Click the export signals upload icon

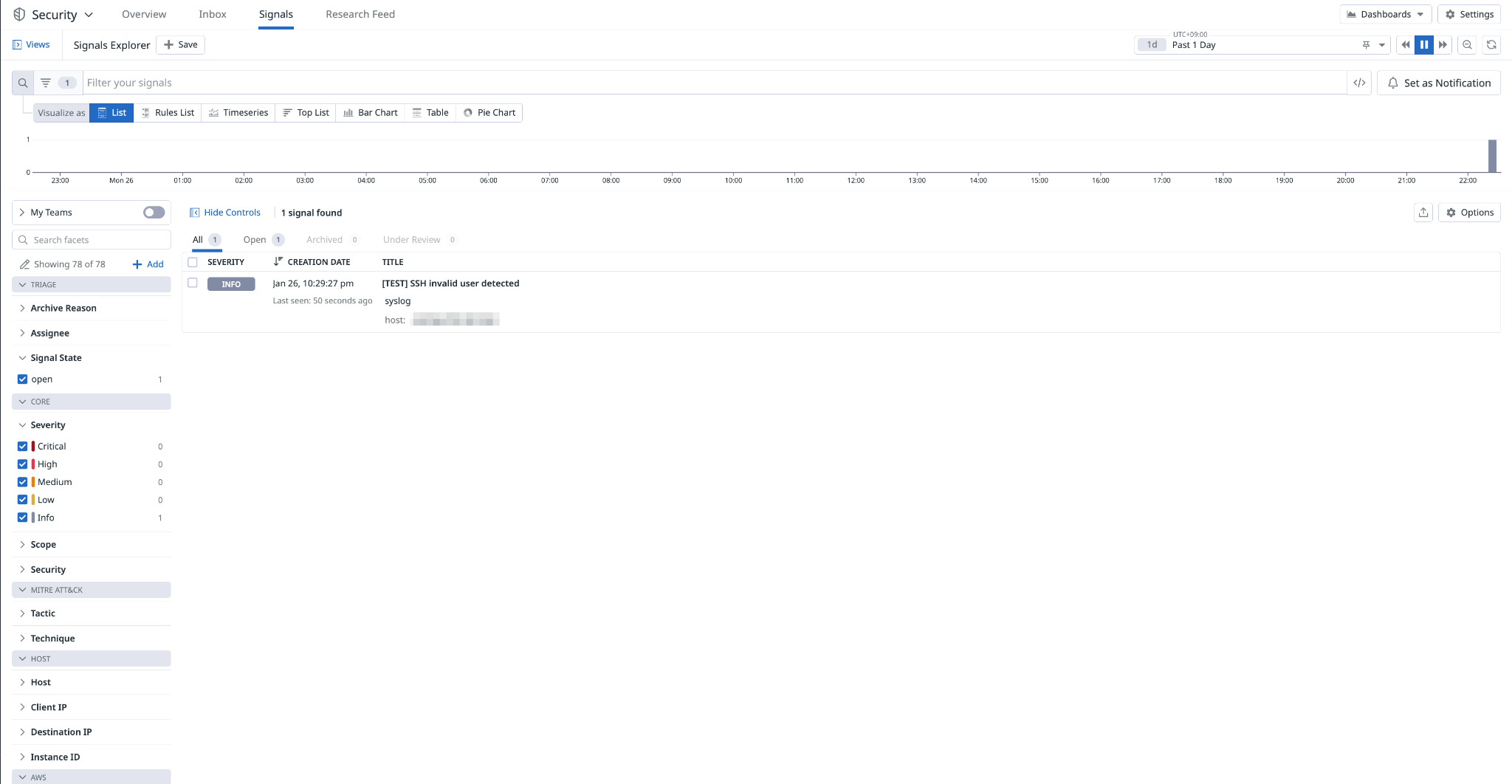coord(1423,213)
